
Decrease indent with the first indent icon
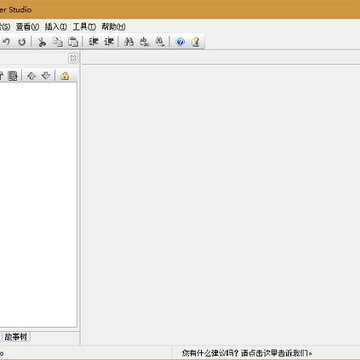(93, 42)
